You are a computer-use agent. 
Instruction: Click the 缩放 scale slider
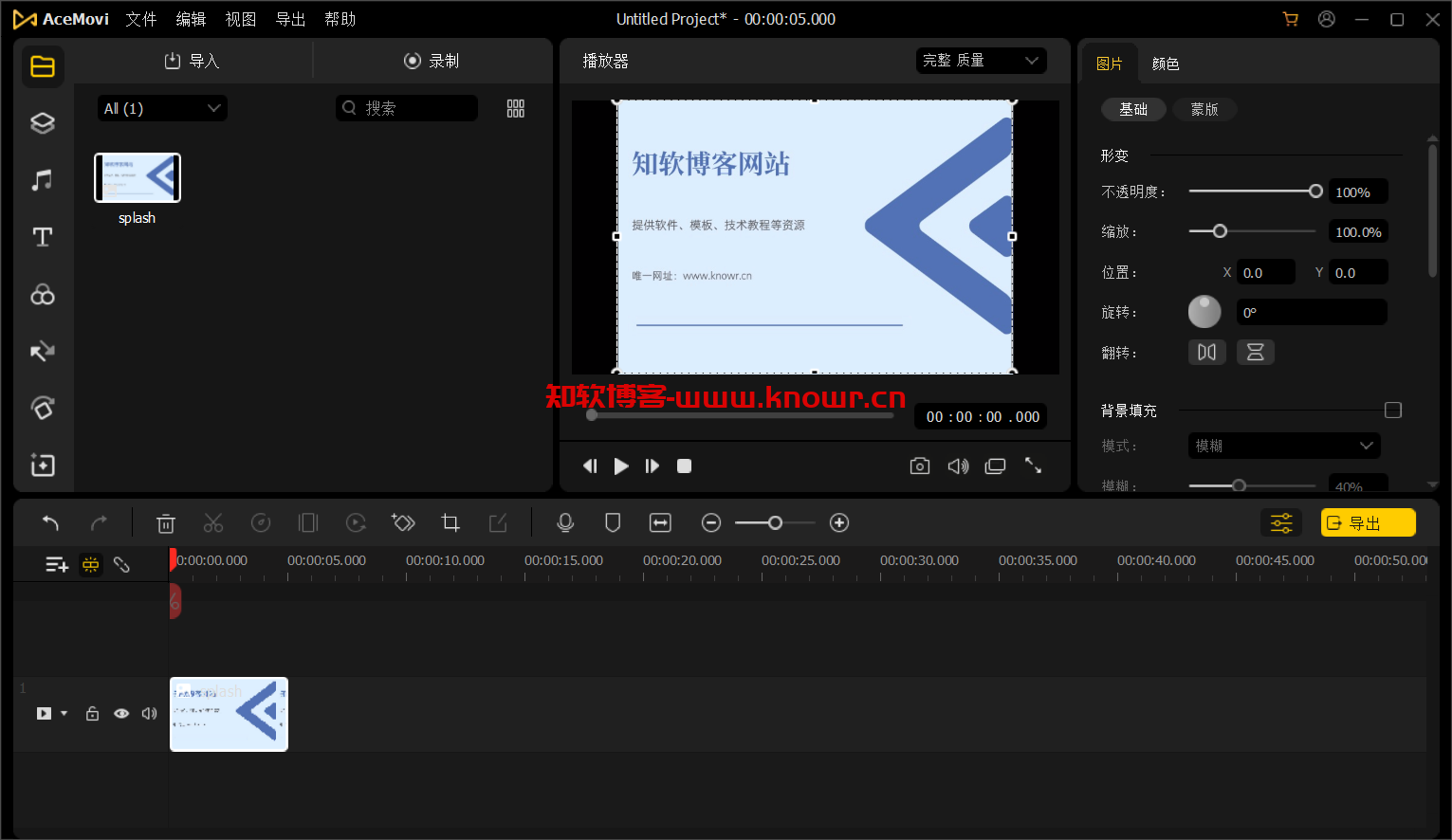point(1253,231)
